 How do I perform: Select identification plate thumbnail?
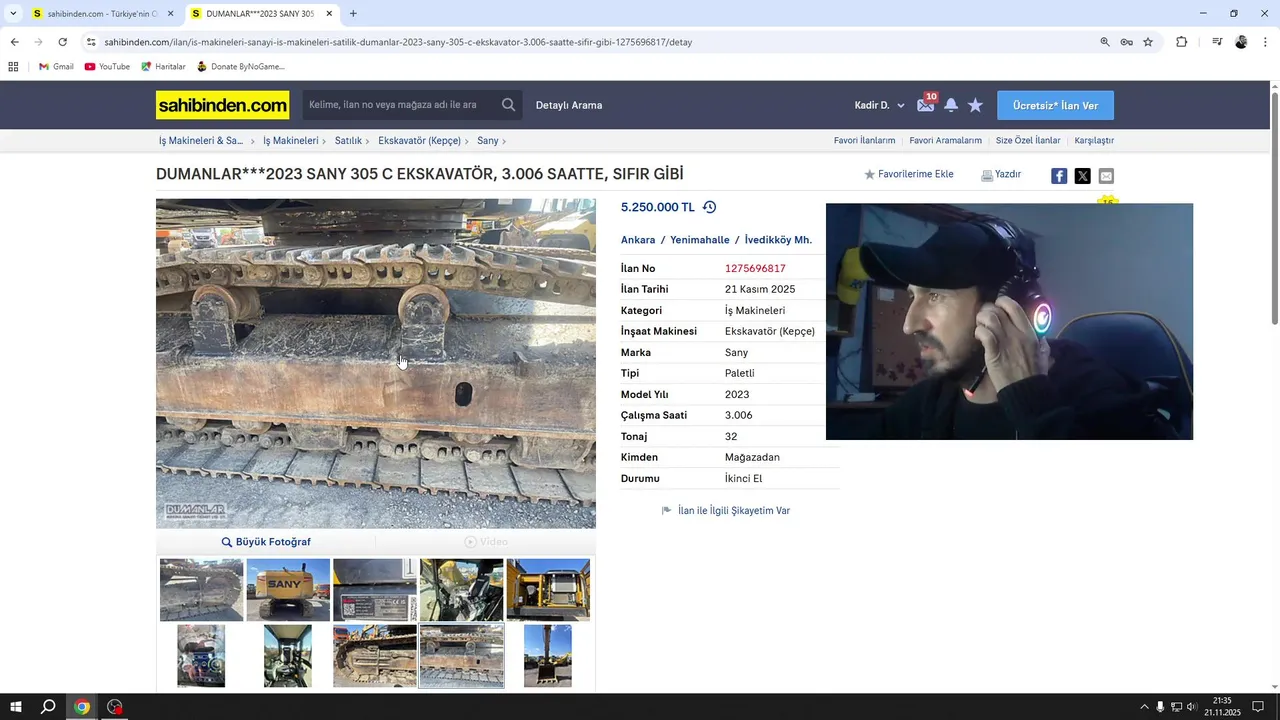click(x=375, y=590)
